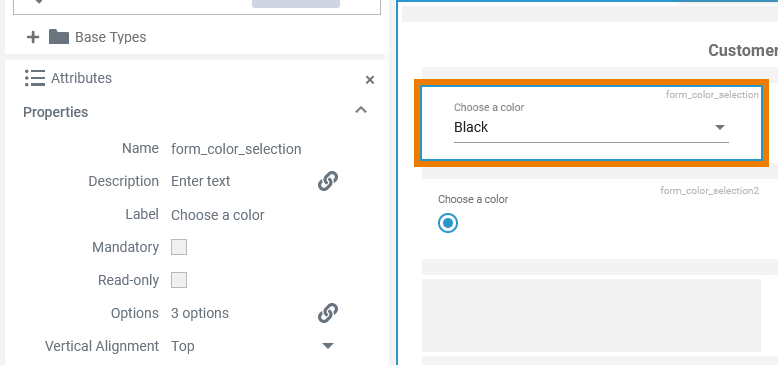Edit the Name field form_color_selection
Image resolution: width=778 pixels, height=365 pixels.
[236, 149]
